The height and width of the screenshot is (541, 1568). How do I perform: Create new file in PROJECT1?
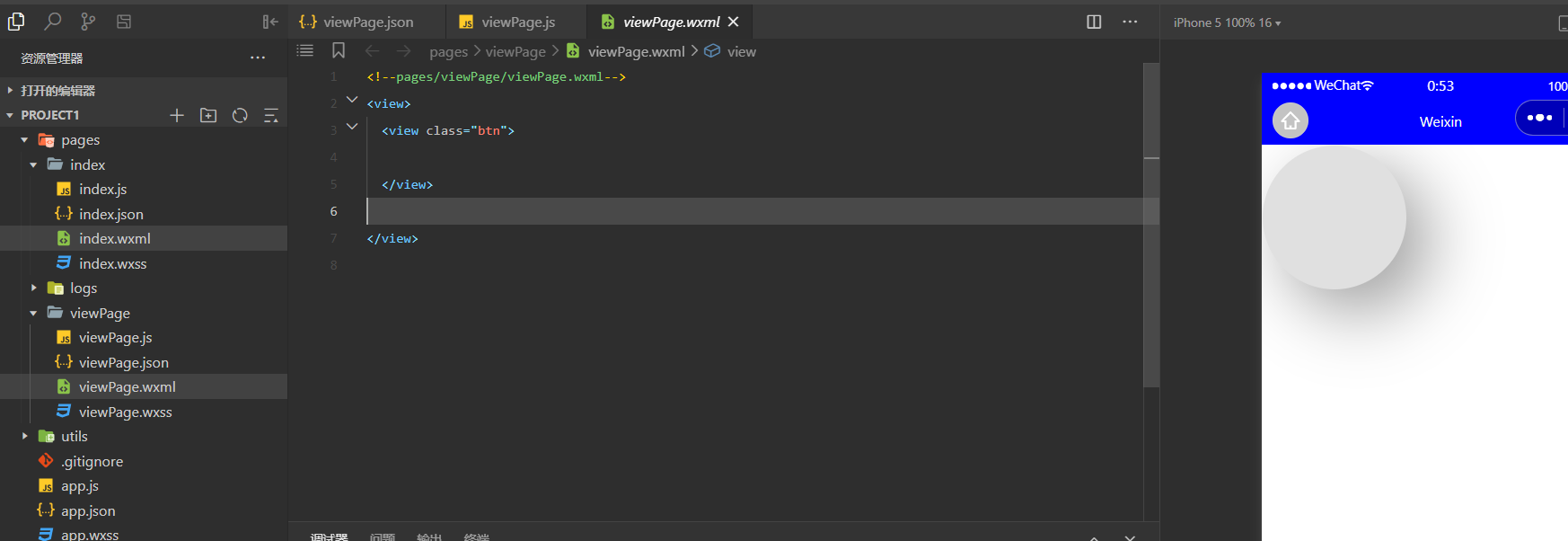(177, 115)
